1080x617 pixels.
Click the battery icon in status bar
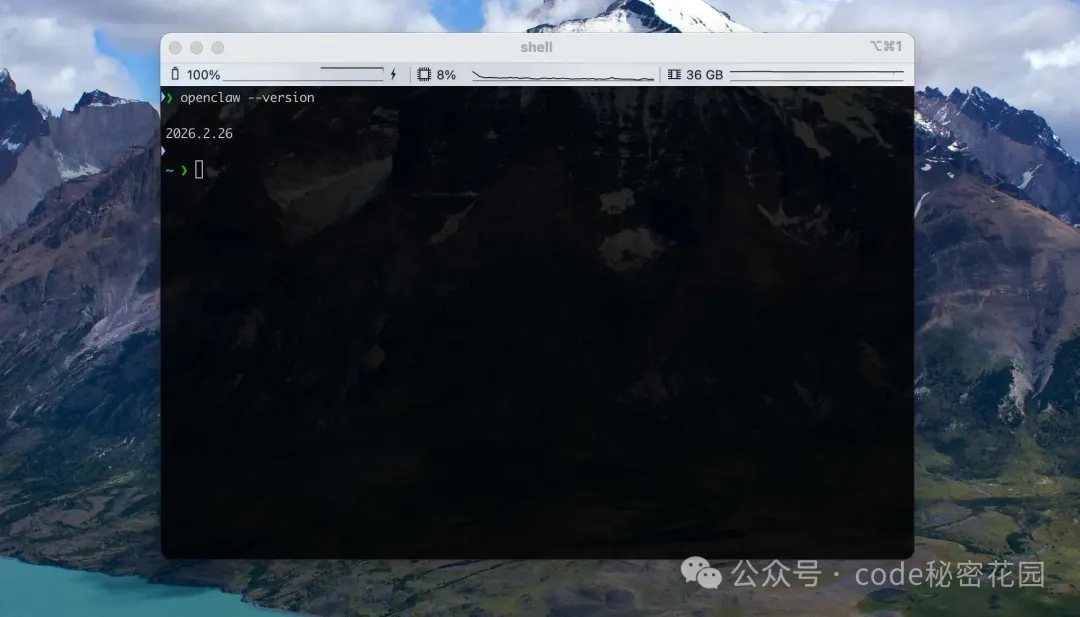tap(175, 75)
